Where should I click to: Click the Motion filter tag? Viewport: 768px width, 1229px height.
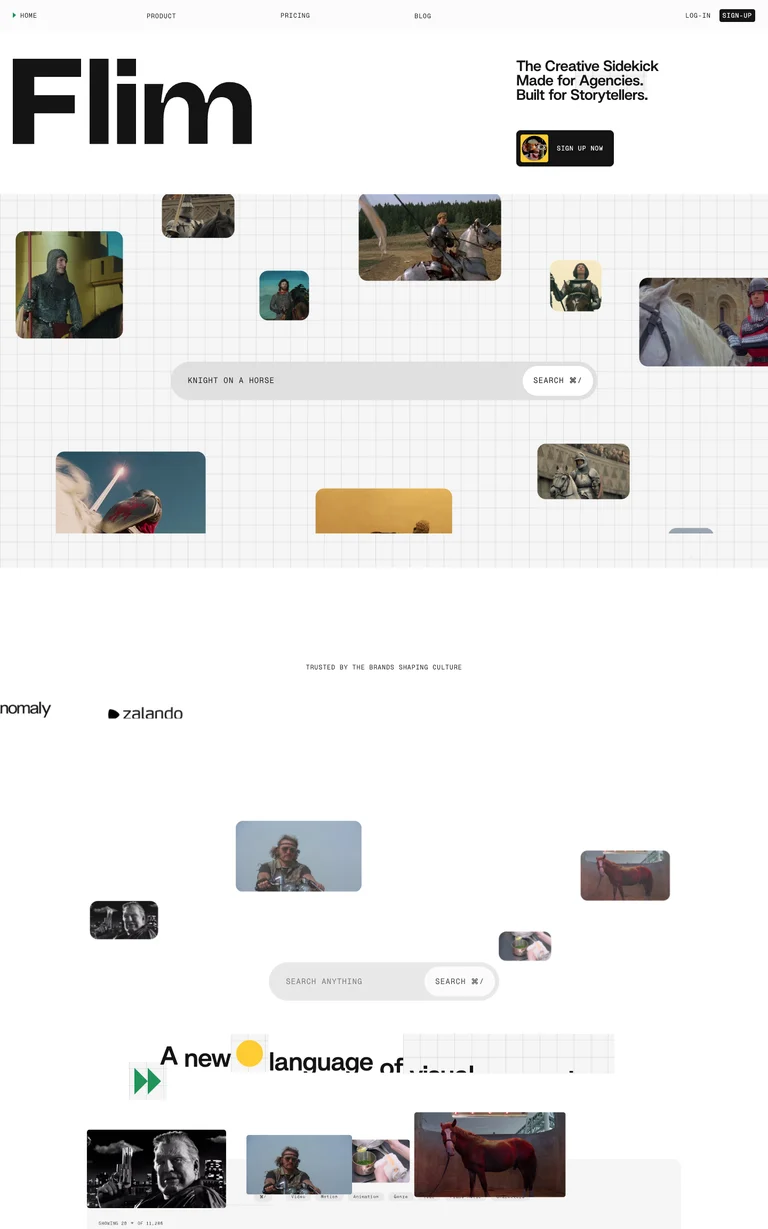pos(330,1197)
